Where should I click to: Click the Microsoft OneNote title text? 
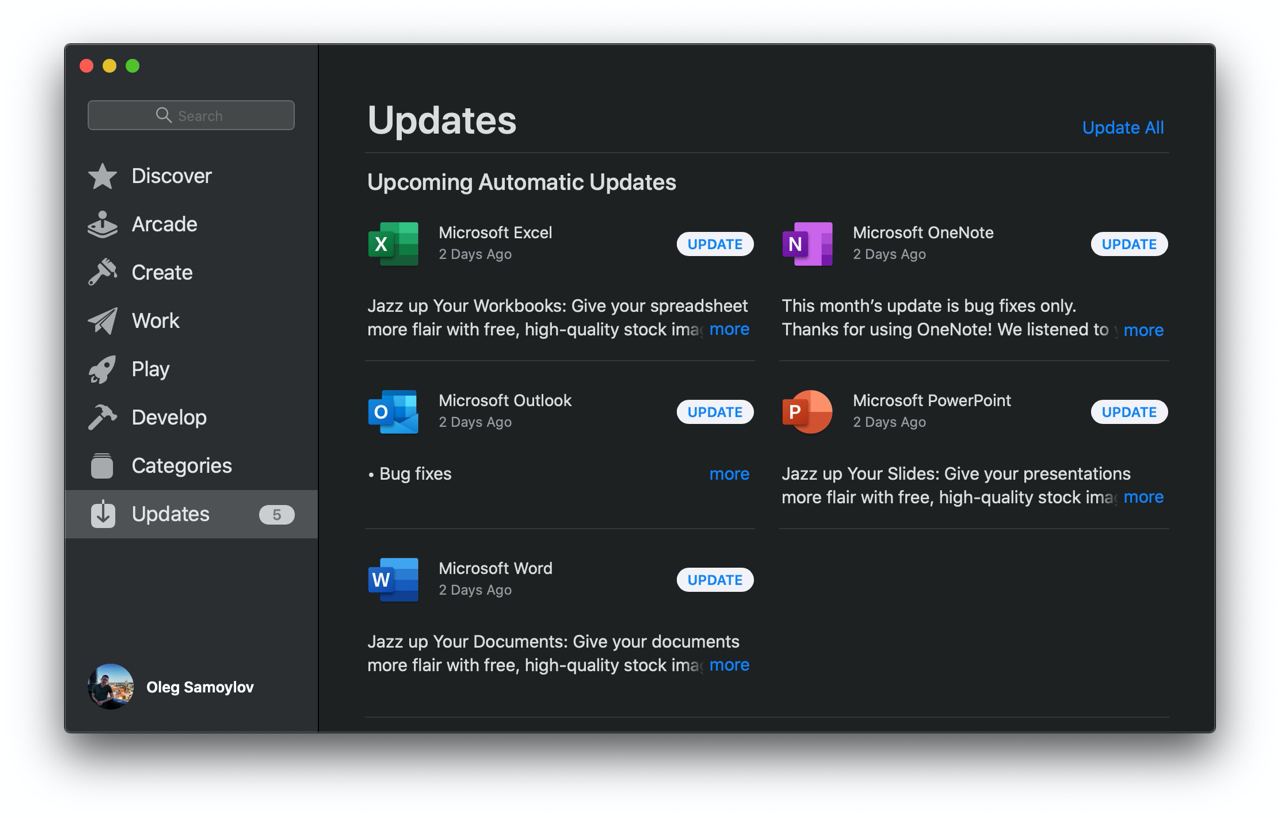[923, 232]
